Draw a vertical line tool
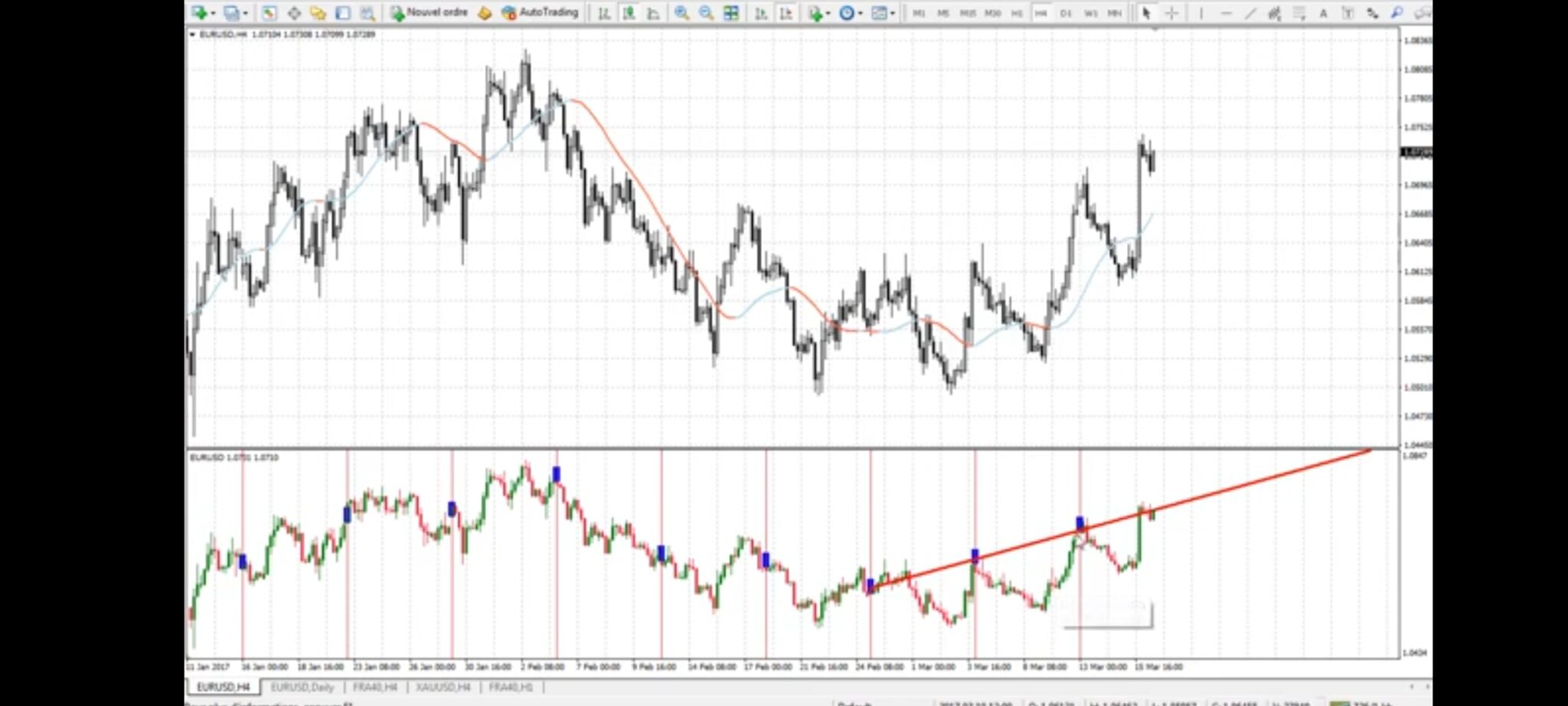The image size is (1568, 706). coord(1200,13)
